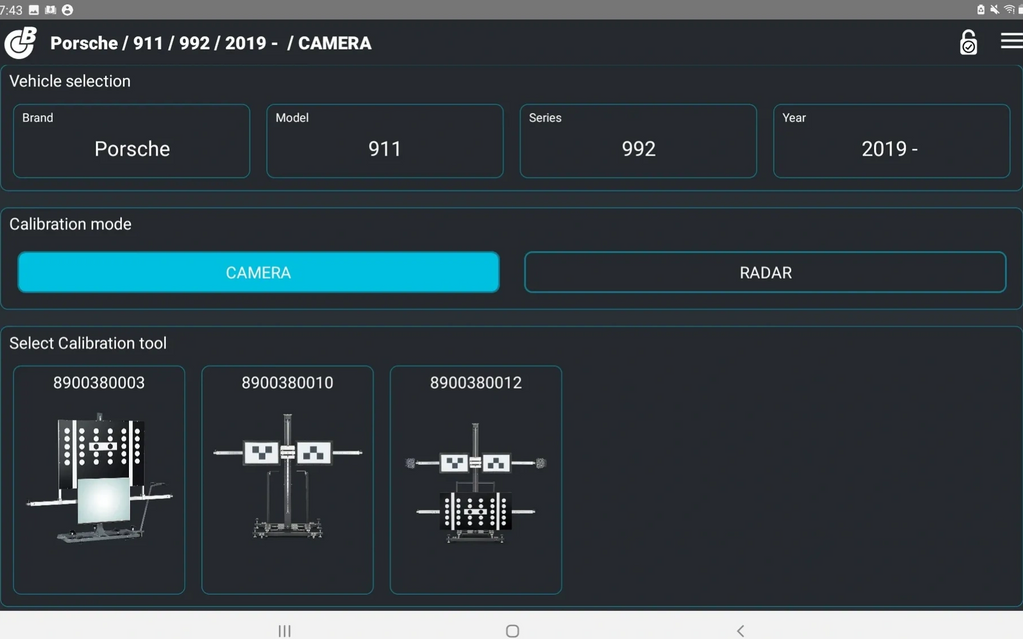
Task: Open the Year selector showing 2019 -
Action: pos(891,141)
